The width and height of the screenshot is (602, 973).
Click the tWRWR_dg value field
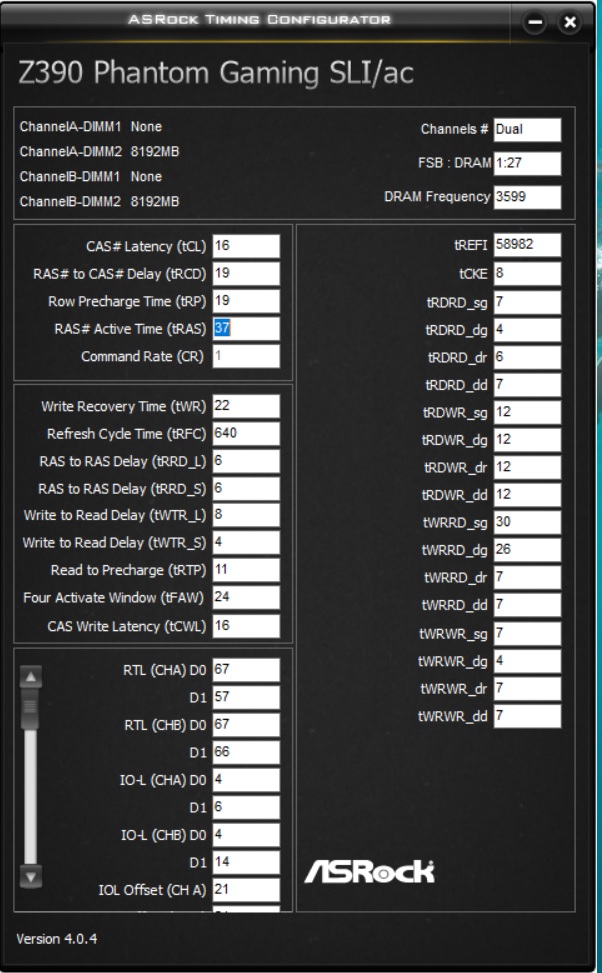[x=528, y=661]
